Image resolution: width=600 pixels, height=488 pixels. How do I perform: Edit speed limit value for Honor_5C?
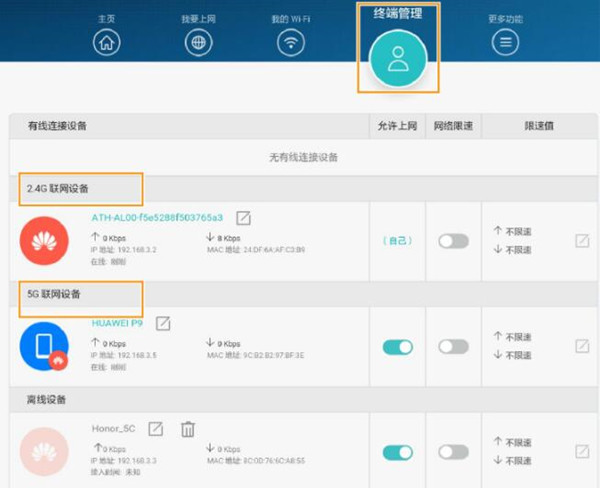pyautogui.click(x=582, y=452)
